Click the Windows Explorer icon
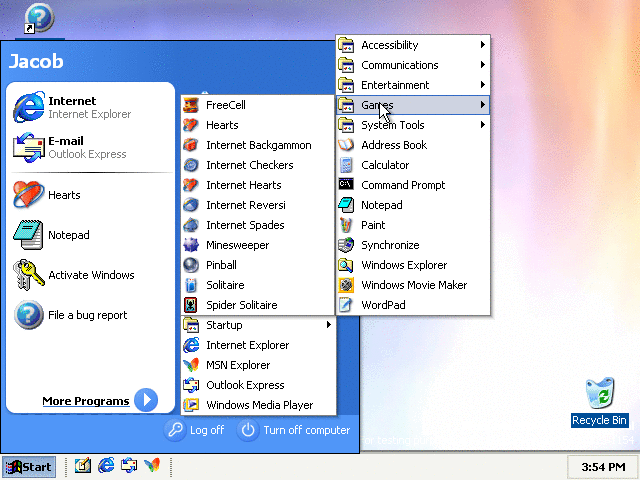640x480 pixels. coord(346,265)
